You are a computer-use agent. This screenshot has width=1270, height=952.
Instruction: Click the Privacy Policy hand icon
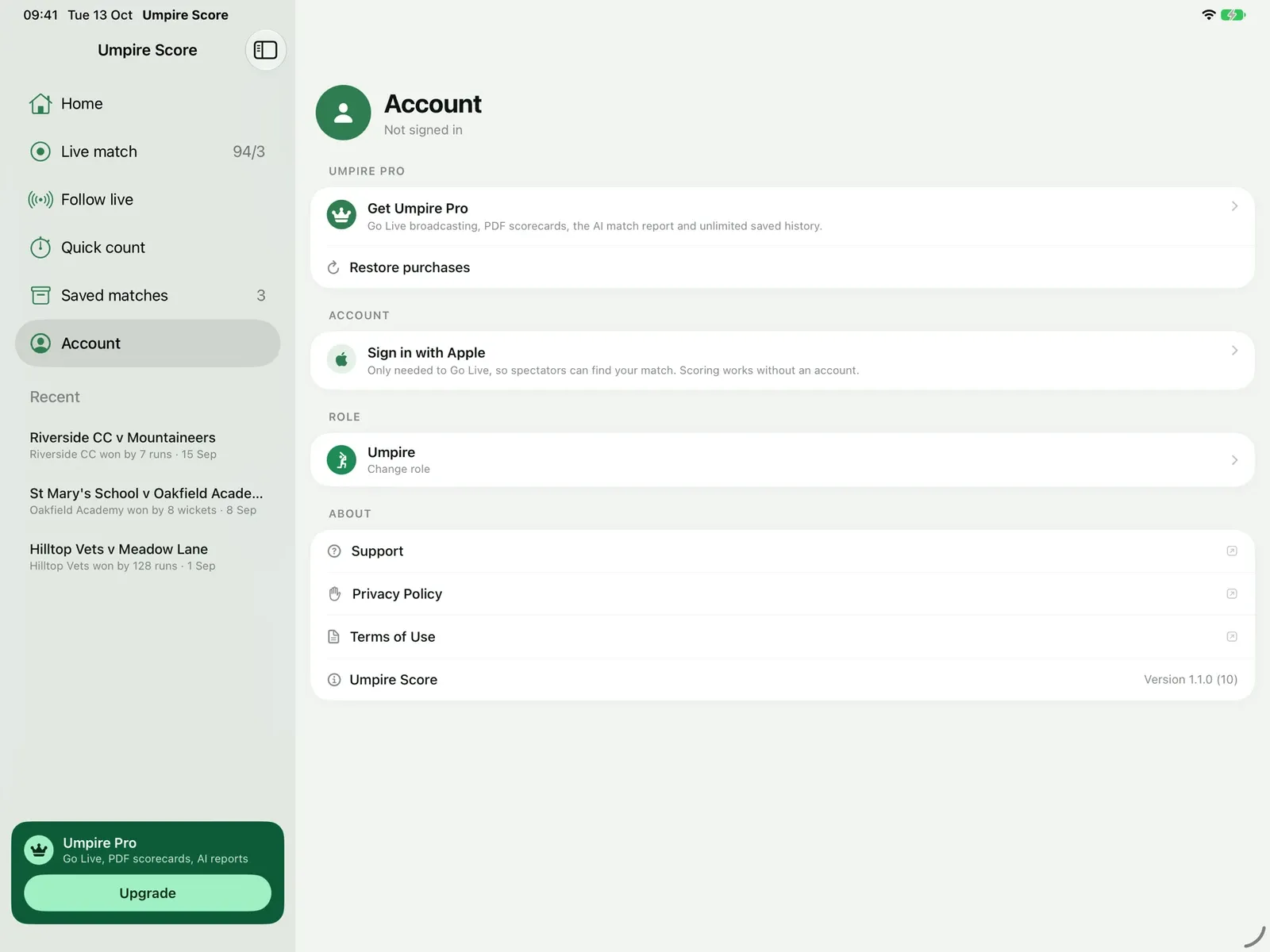(x=335, y=594)
